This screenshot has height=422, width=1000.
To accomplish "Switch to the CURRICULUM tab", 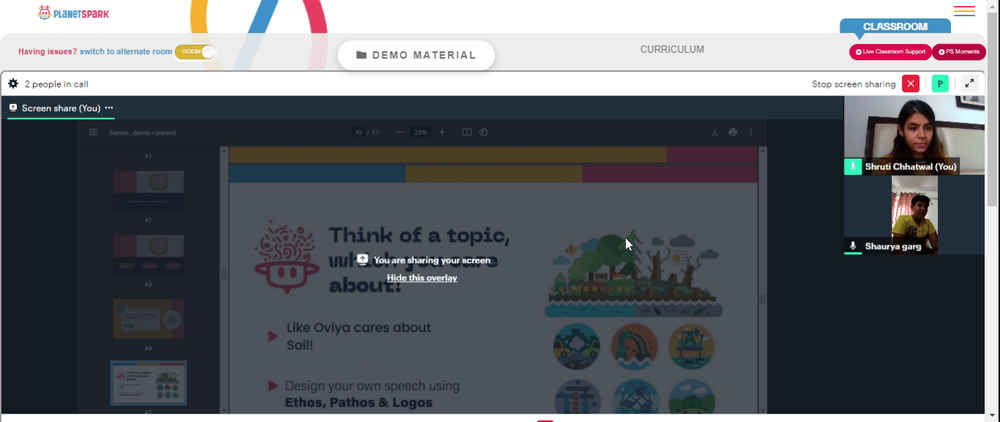I will [x=672, y=49].
